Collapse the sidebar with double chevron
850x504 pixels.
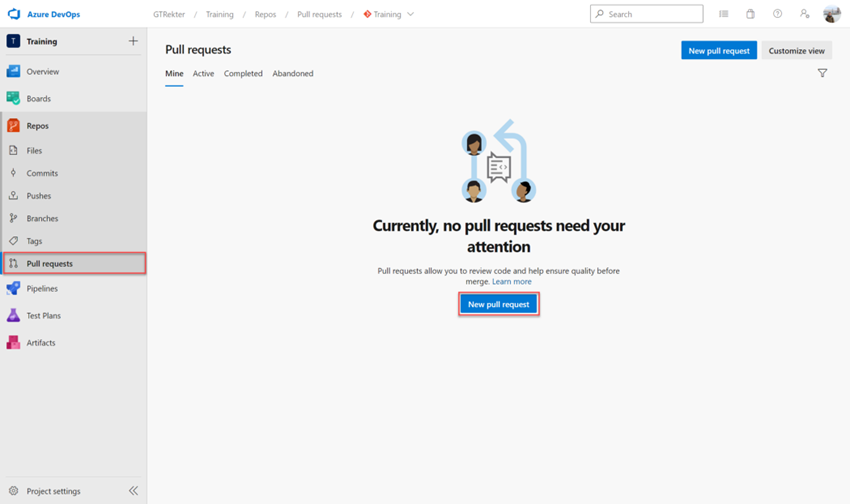[133, 490]
